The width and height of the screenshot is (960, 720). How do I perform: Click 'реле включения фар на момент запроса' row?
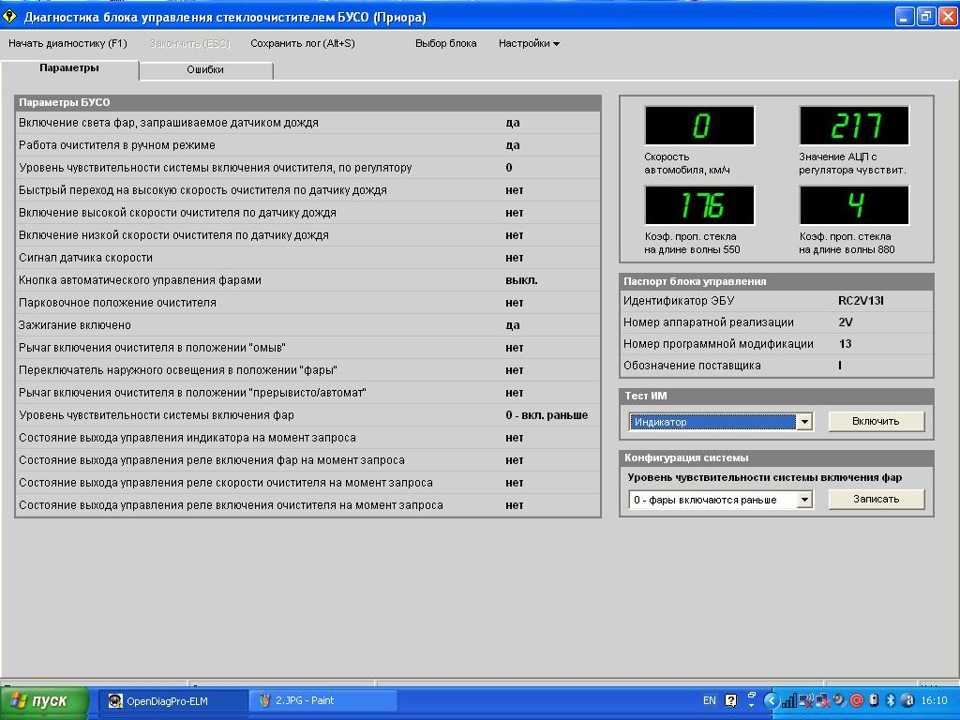click(307, 460)
